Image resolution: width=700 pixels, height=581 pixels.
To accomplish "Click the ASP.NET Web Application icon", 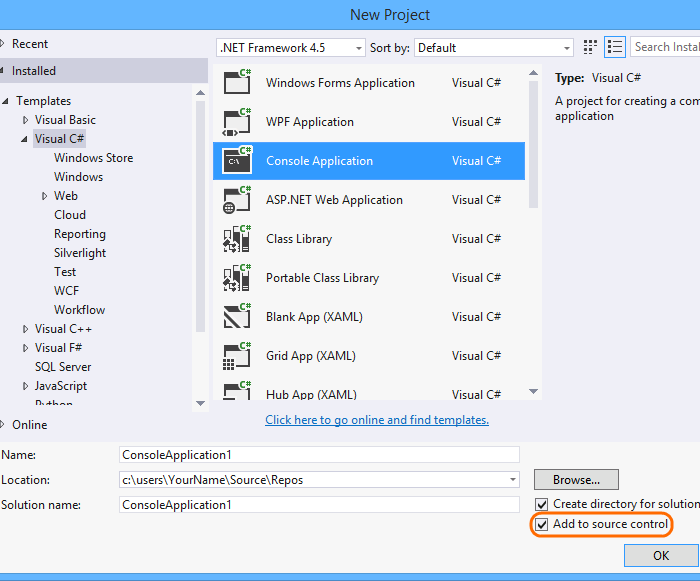I will point(237,200).
